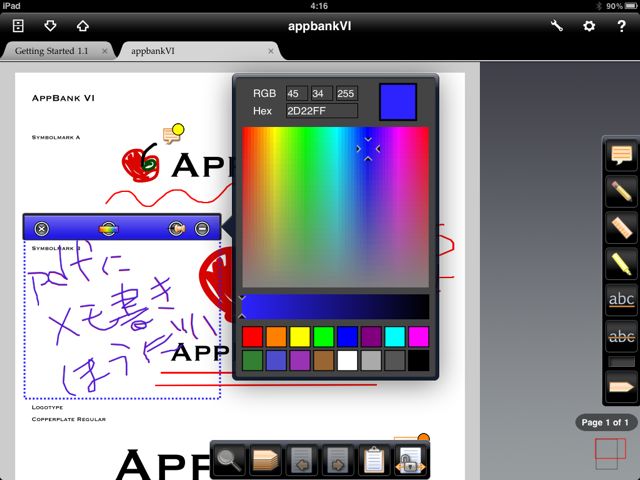The height and width of the screenshot is (480, 640).
Task: Tap the download arrow icon
Action: (x=50, y=26)
